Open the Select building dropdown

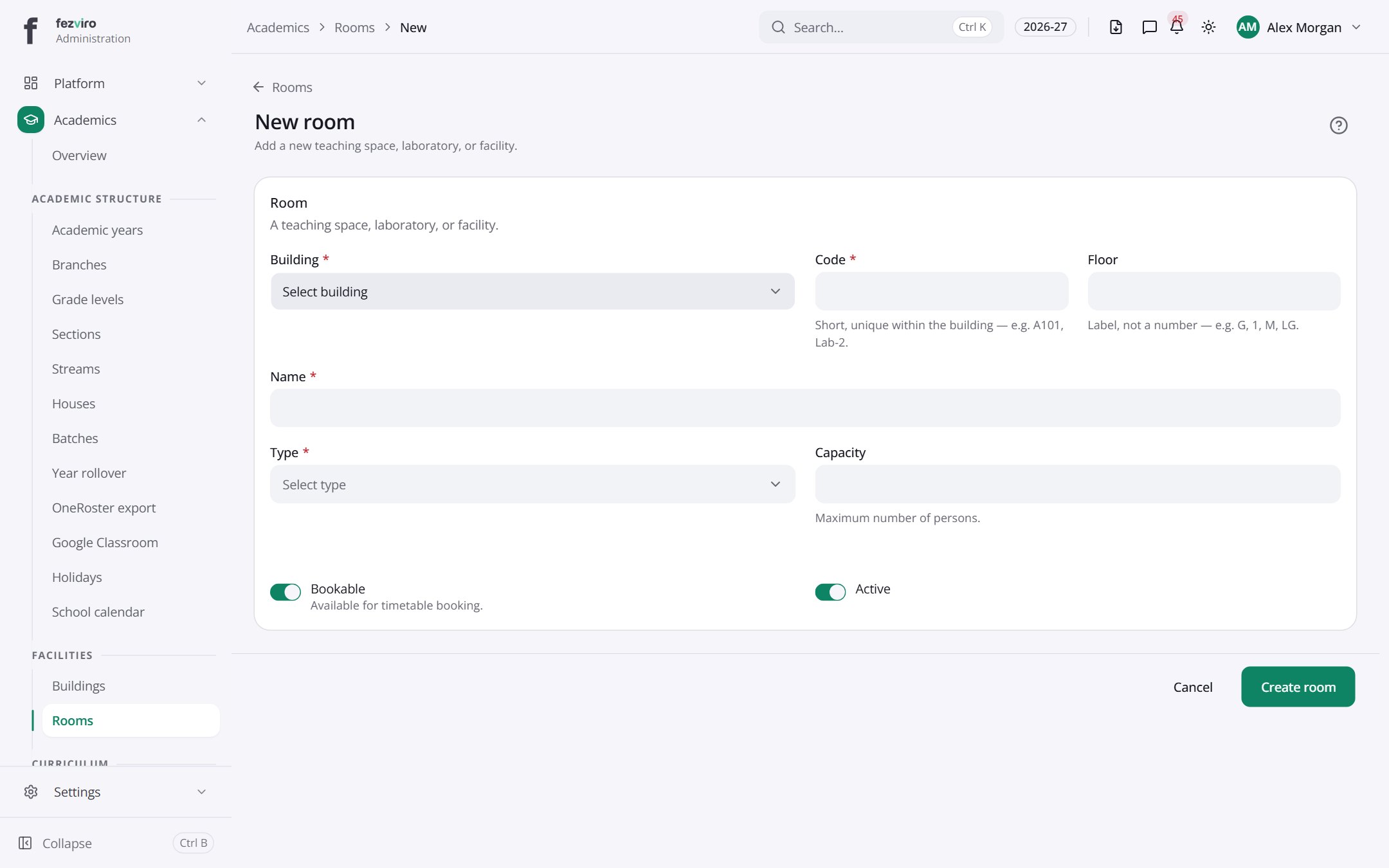532,291
